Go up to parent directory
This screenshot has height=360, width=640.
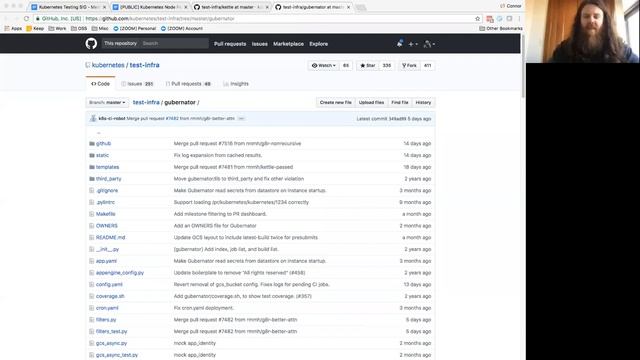coord(98,132)
